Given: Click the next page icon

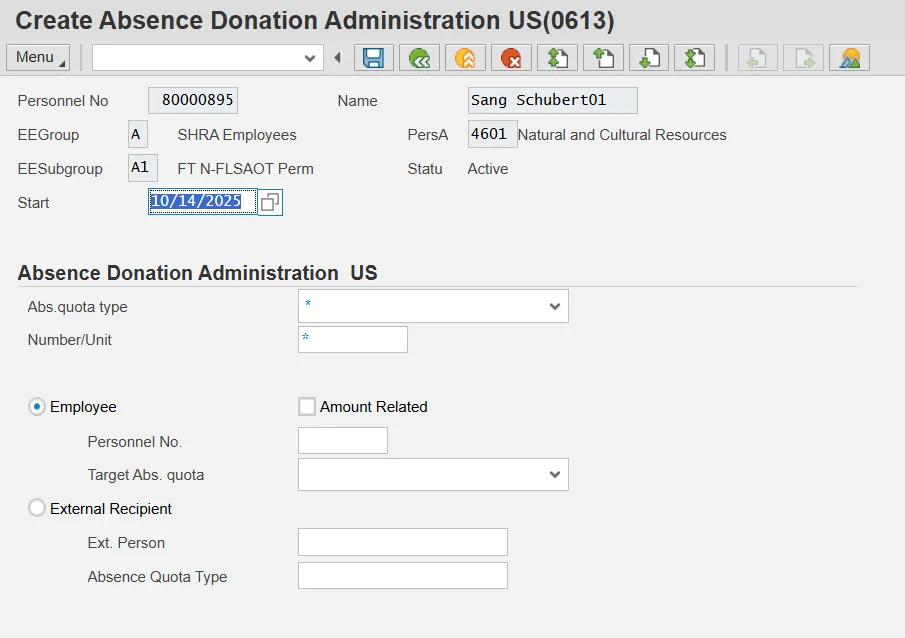Looking at the screenshot, I should pos(648,58).
